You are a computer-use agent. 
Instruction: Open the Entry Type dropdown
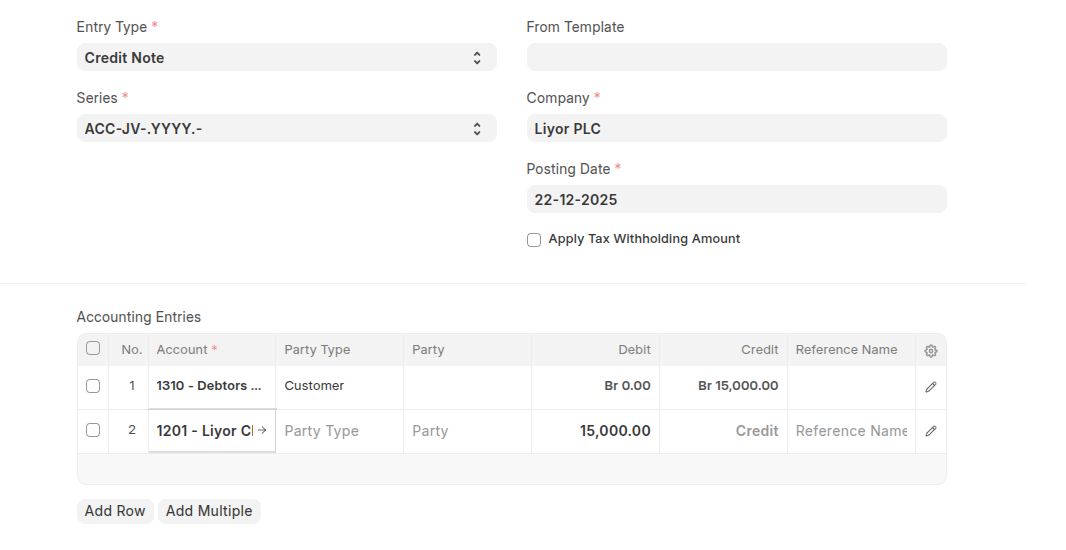pyautogui.click(x=286, y=58)
